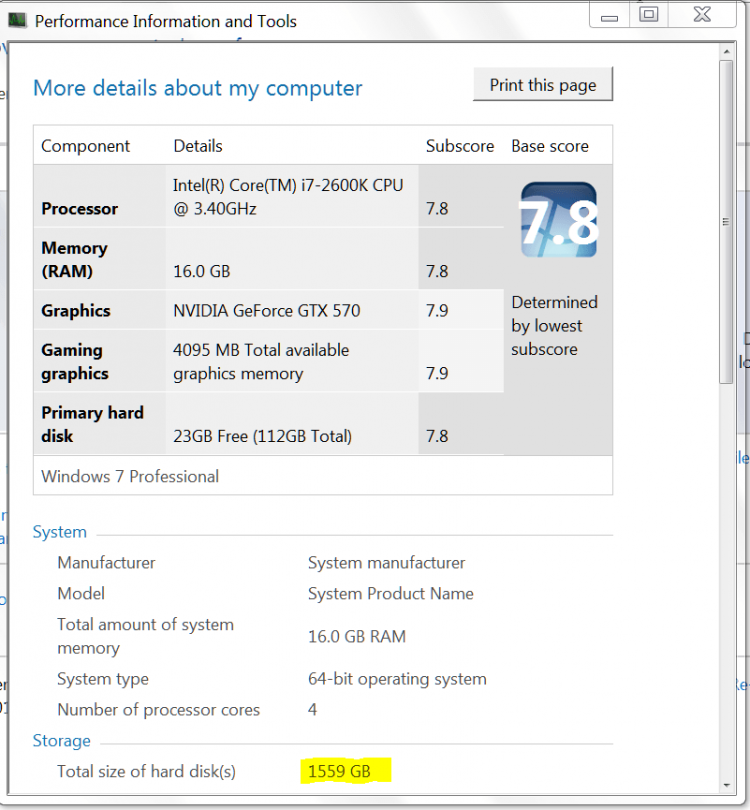Select the Details column header
The image size is (750, 810).
tap(198, 146)
